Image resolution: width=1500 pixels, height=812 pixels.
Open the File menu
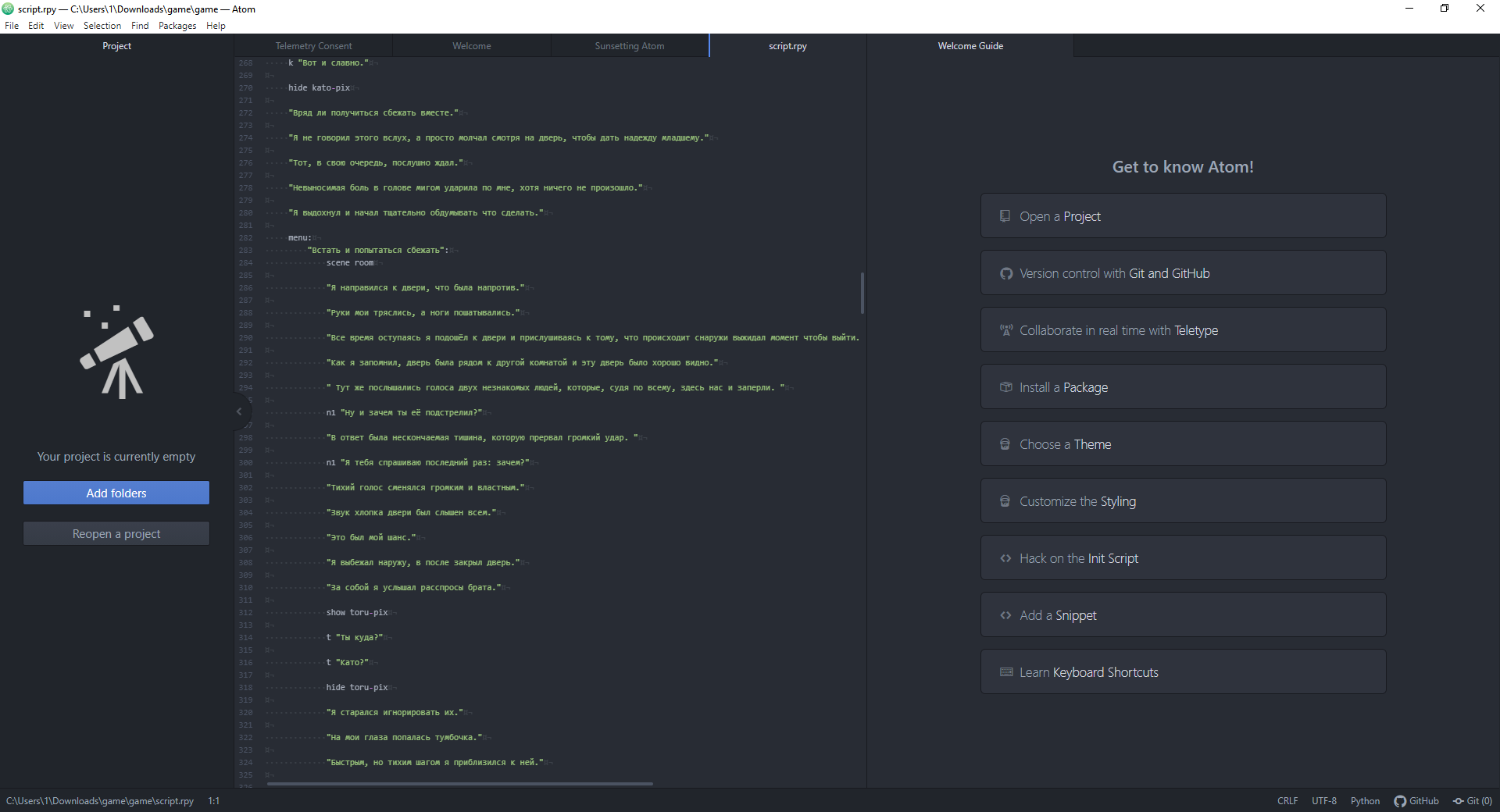click(12, 26)
